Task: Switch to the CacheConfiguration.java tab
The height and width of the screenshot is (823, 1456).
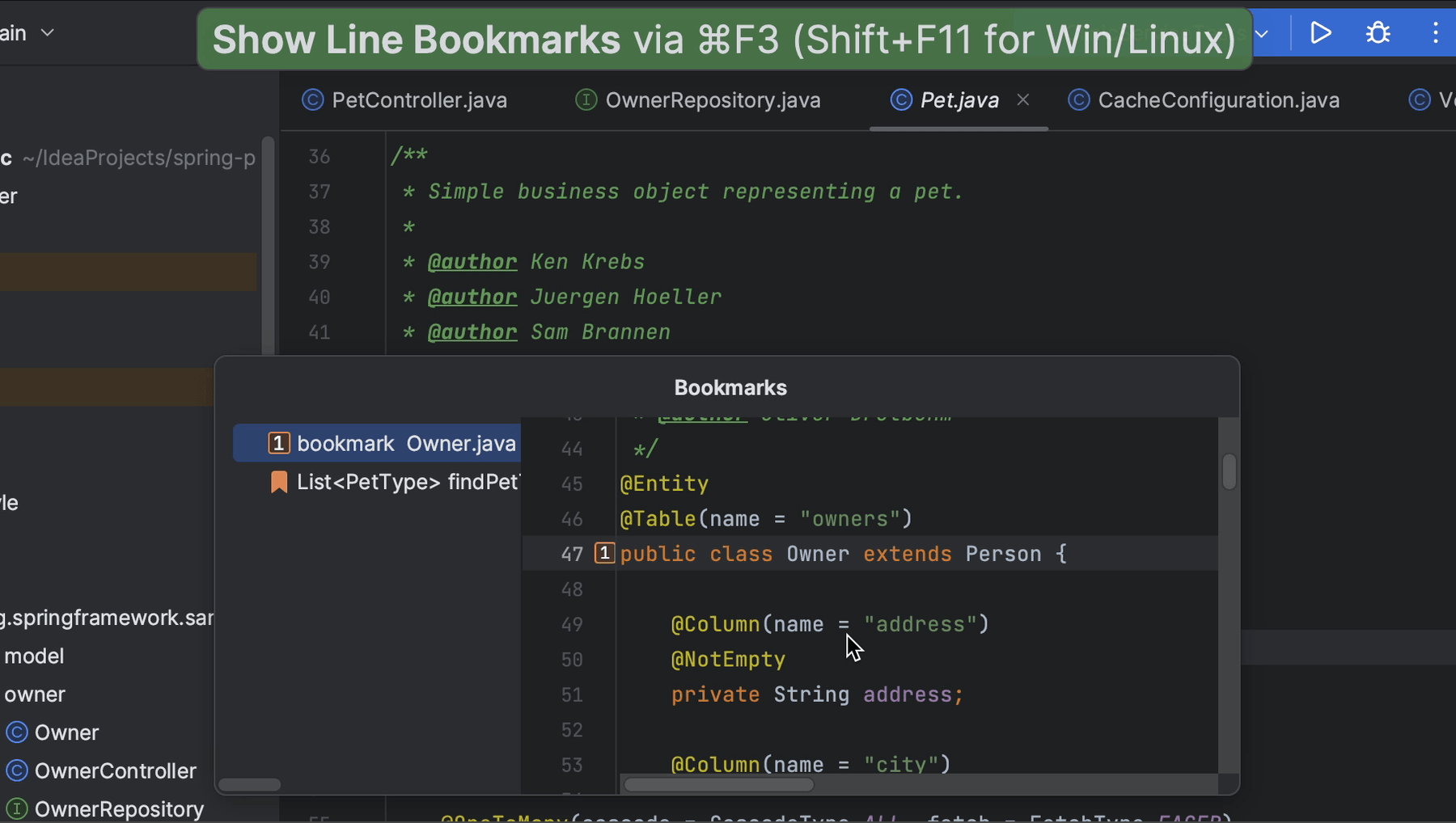Action: click(x=1217, y=99)
